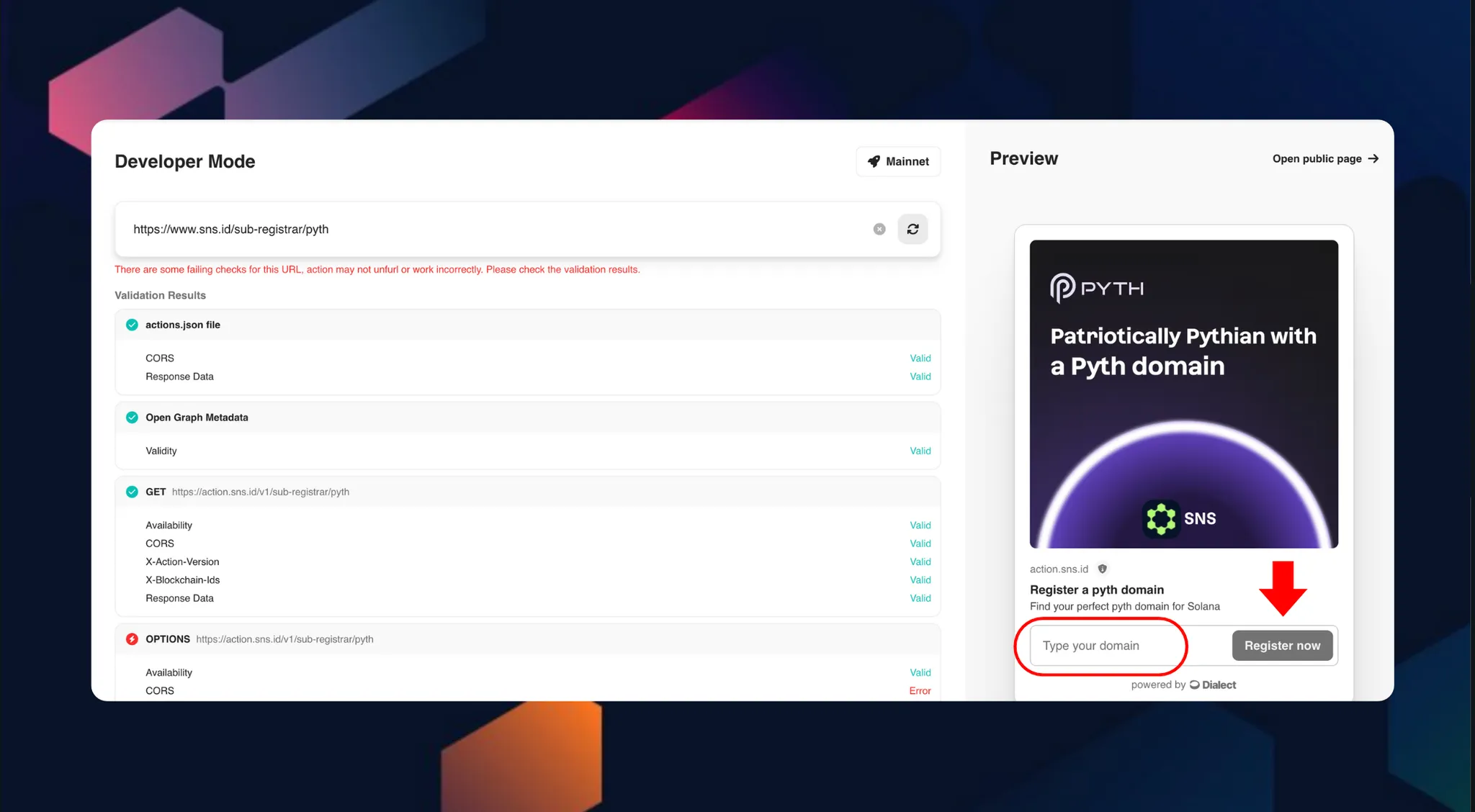Click the refresh icon next to URL
This screenshot has width=1475, height=812.
click(913, 229)
